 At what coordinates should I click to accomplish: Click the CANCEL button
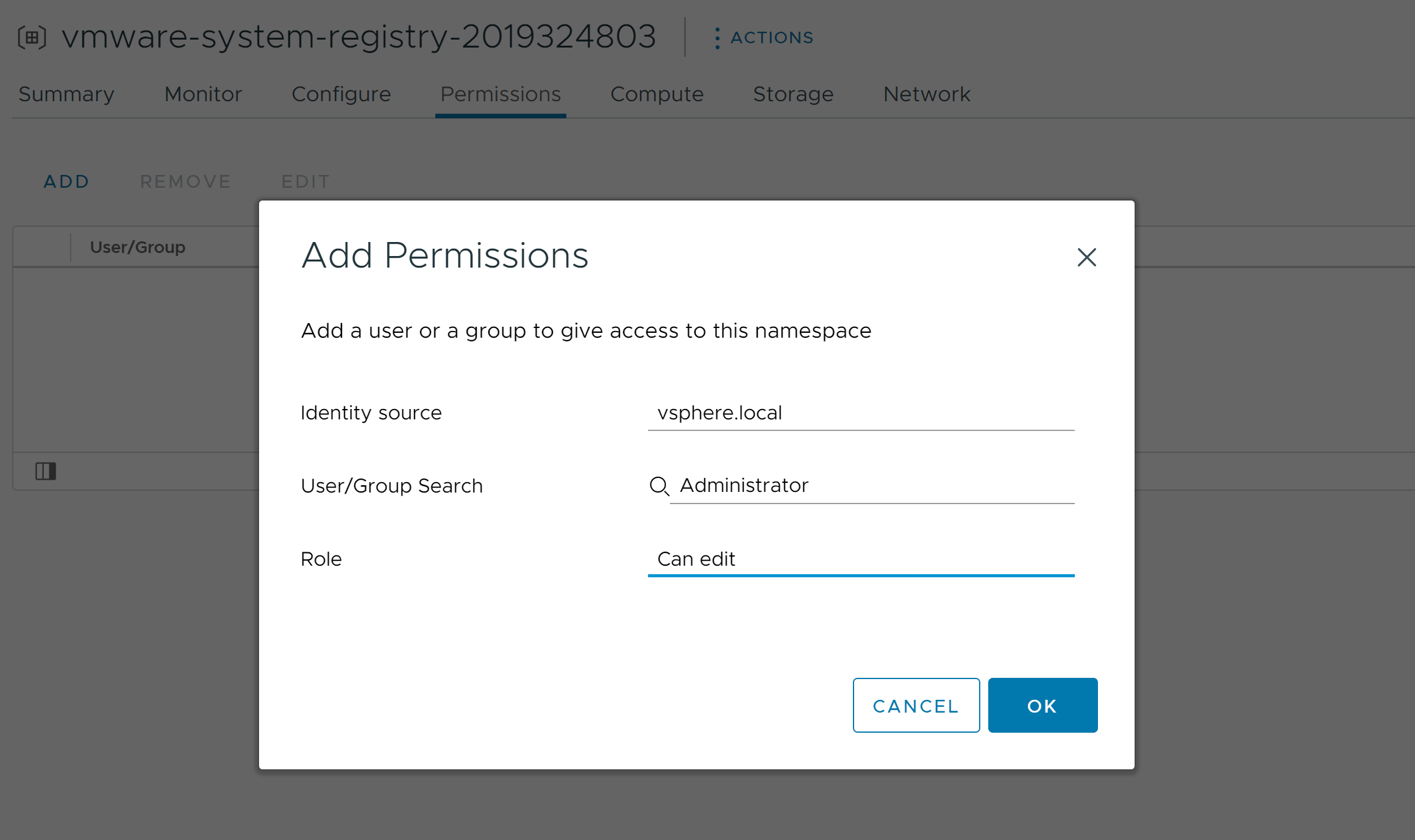[916, 705]
